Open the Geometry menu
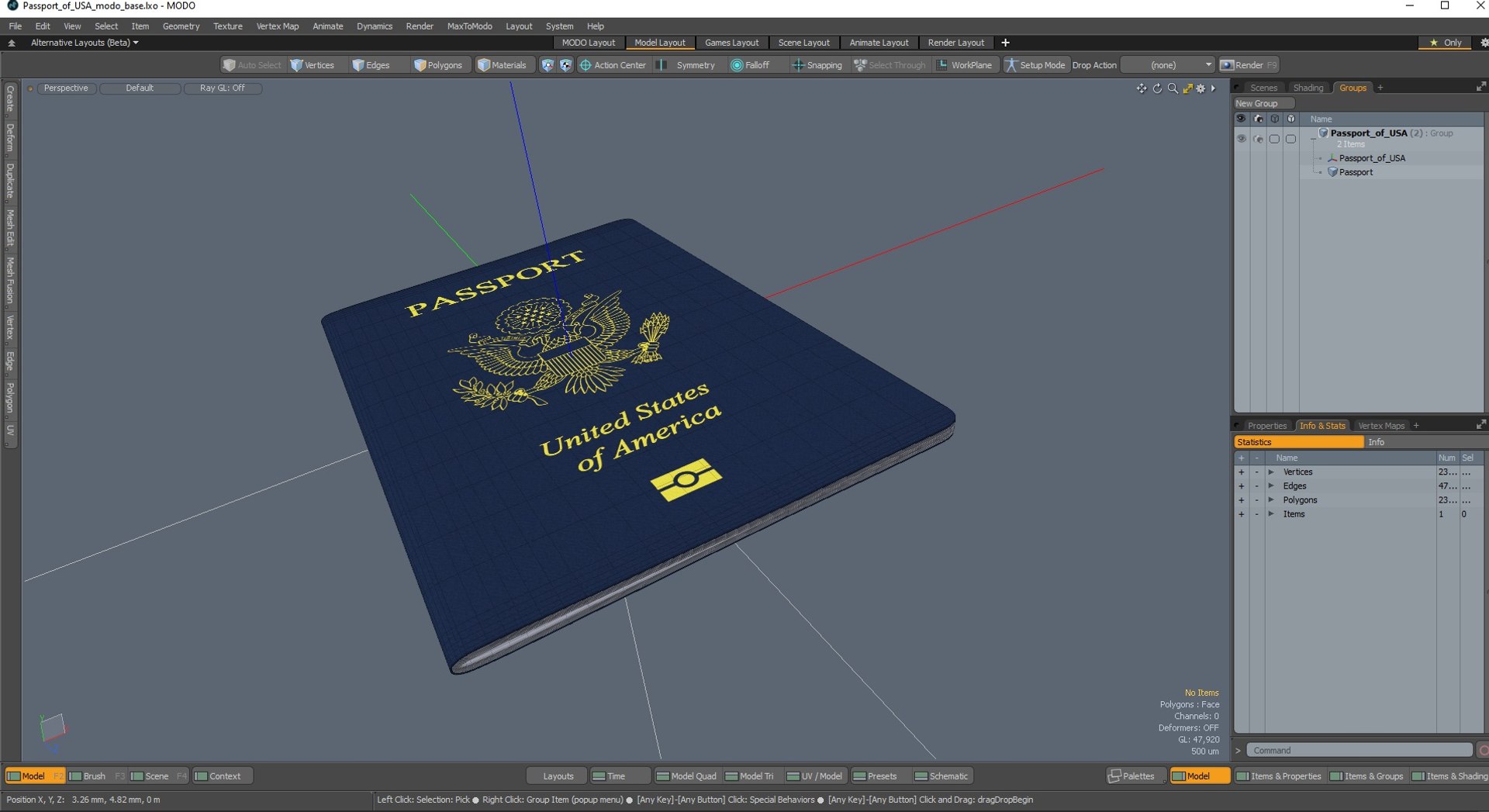 tap(181, 26)
